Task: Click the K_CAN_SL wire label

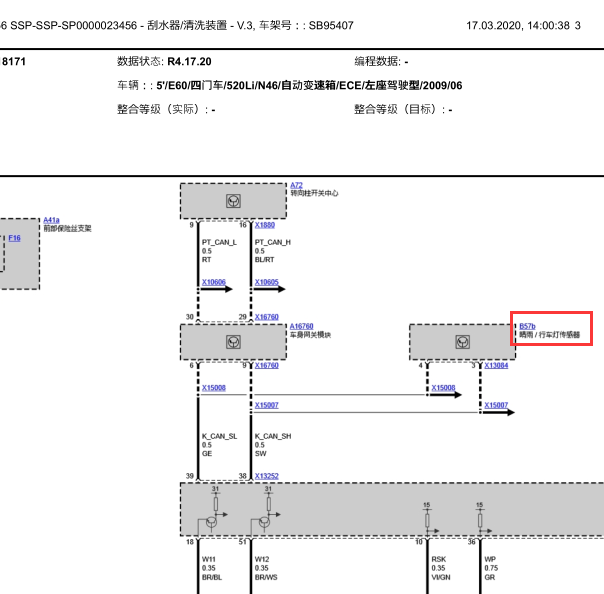Action: click(x=220, y=436)
